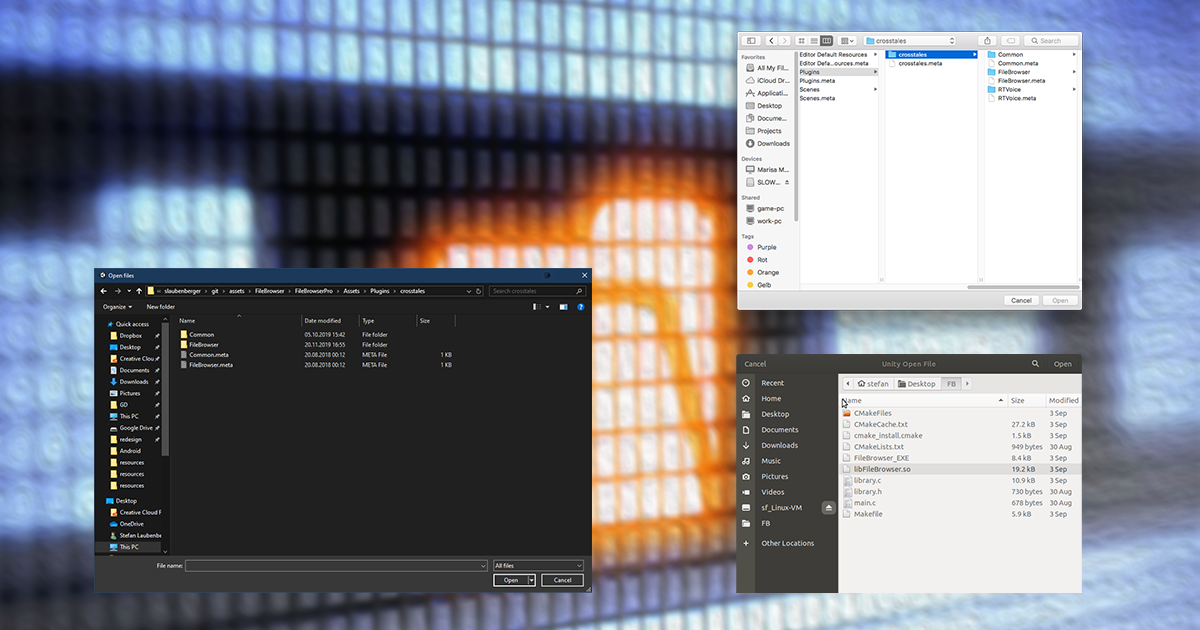Select Recent in the Linux dialog sidebar

[772, 383]
